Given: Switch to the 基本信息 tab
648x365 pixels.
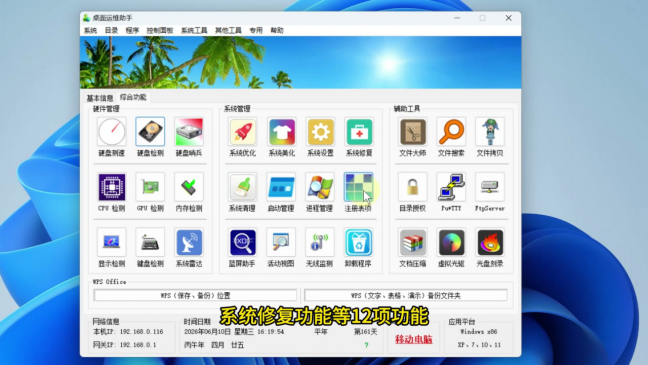Looking at the screenshot, I should click(100, 98).
